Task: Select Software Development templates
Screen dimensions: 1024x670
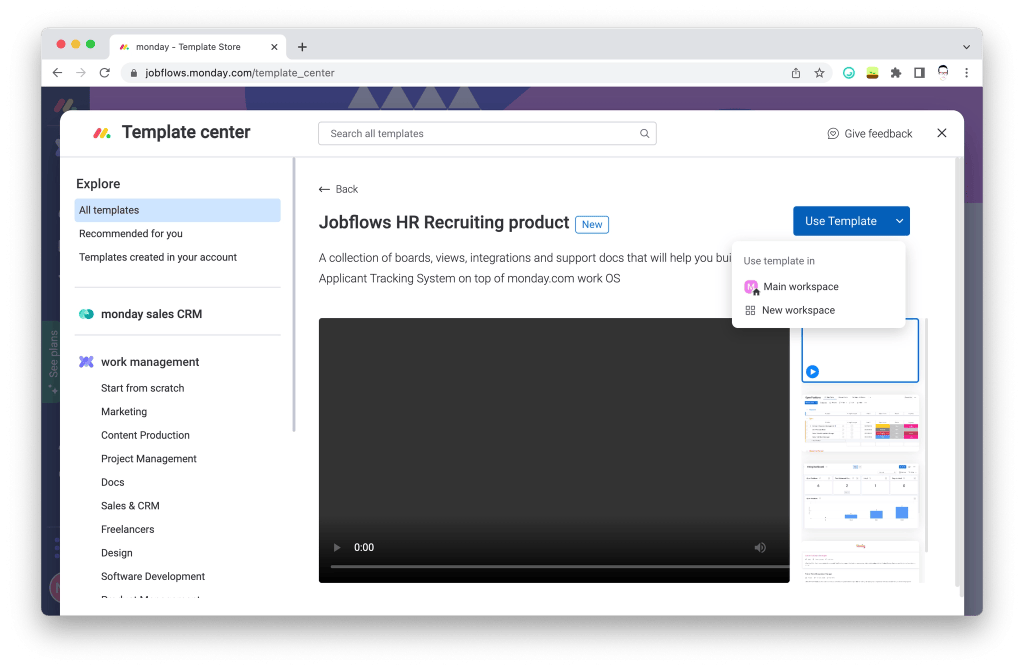Action: 153,576
